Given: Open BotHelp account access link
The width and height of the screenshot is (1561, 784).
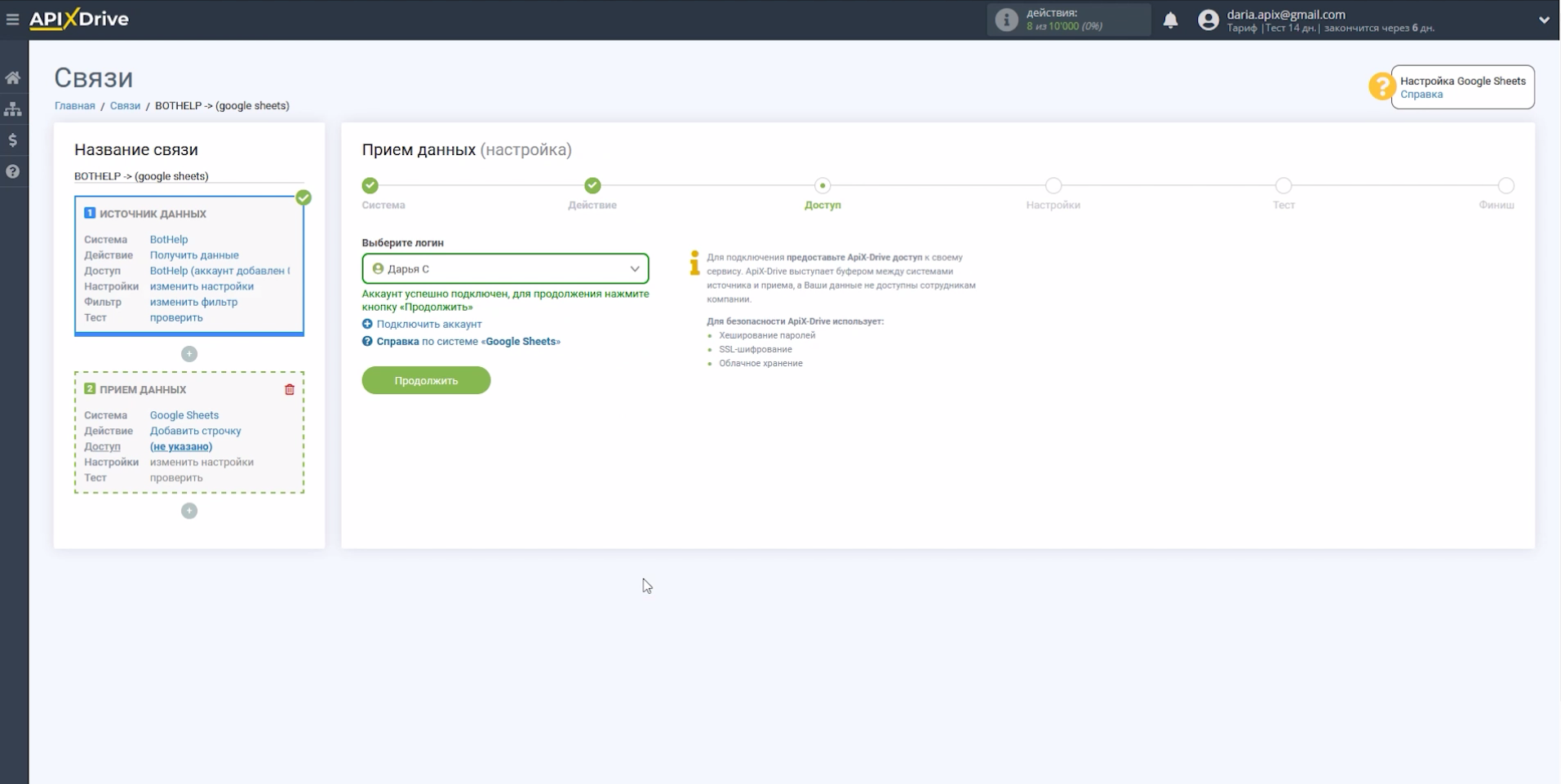Looking at the screenshot, I should [220, 271].
